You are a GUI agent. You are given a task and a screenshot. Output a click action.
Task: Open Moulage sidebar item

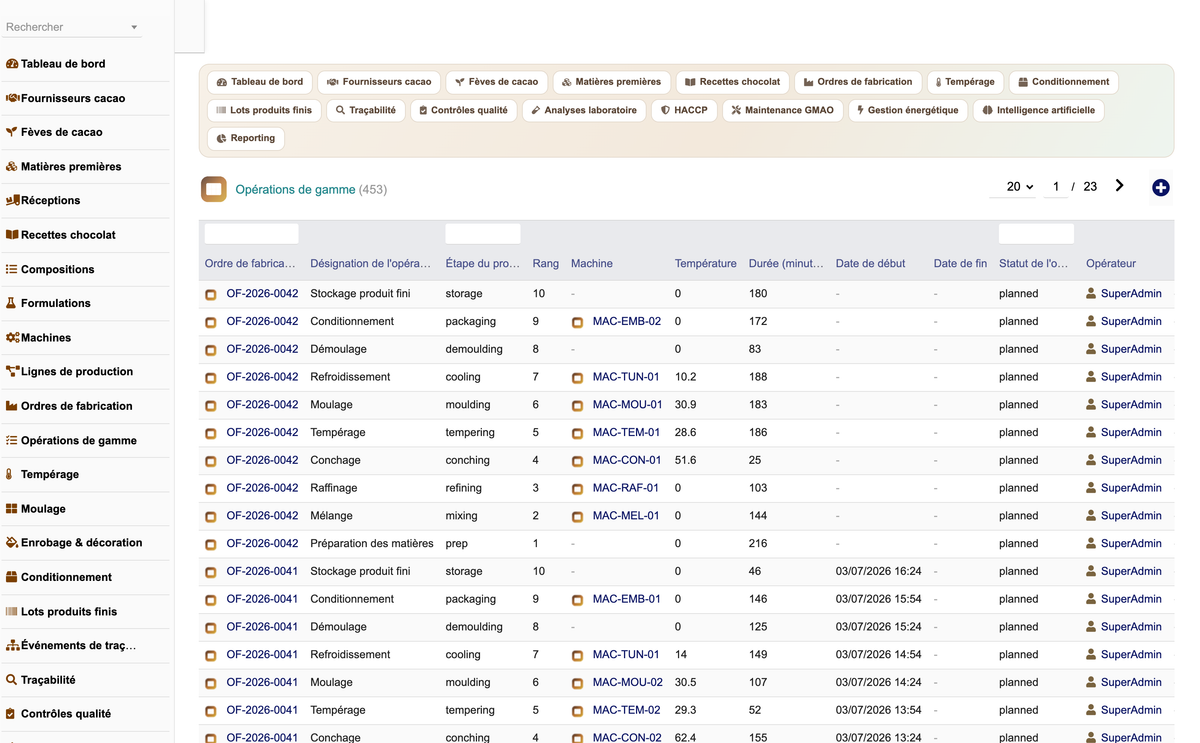click(35, 509)
